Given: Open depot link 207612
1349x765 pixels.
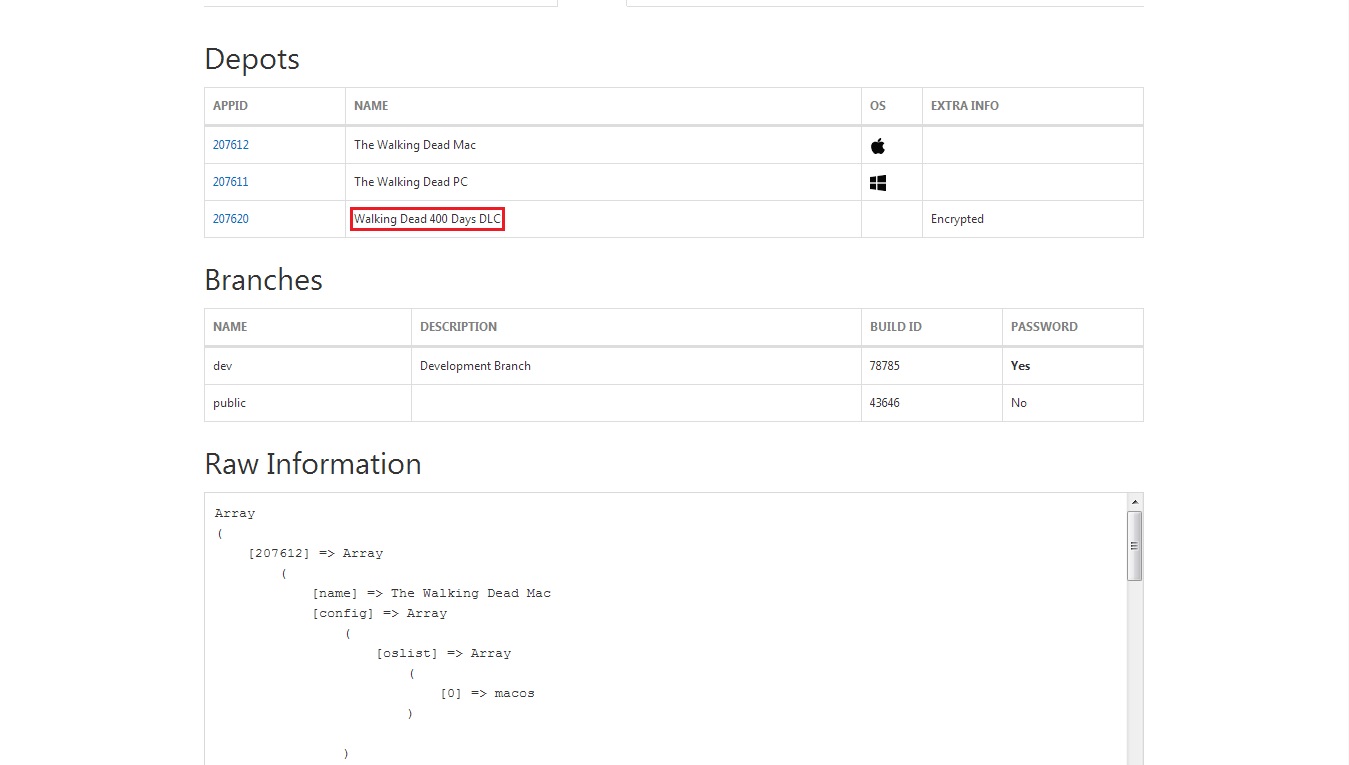Looking at the screenshot, I should (230, 145).
